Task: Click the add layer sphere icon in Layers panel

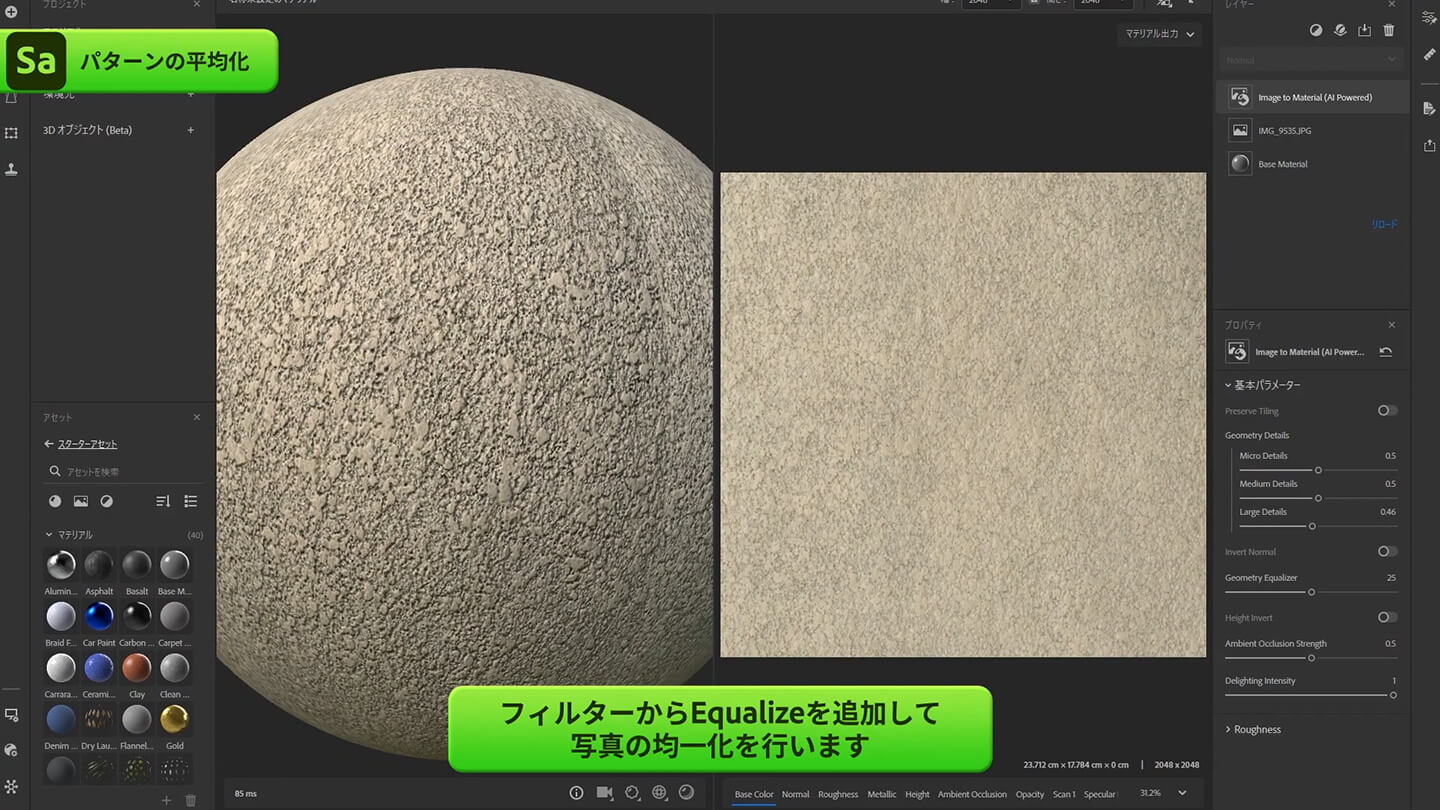Action: tap(1340, 31)
